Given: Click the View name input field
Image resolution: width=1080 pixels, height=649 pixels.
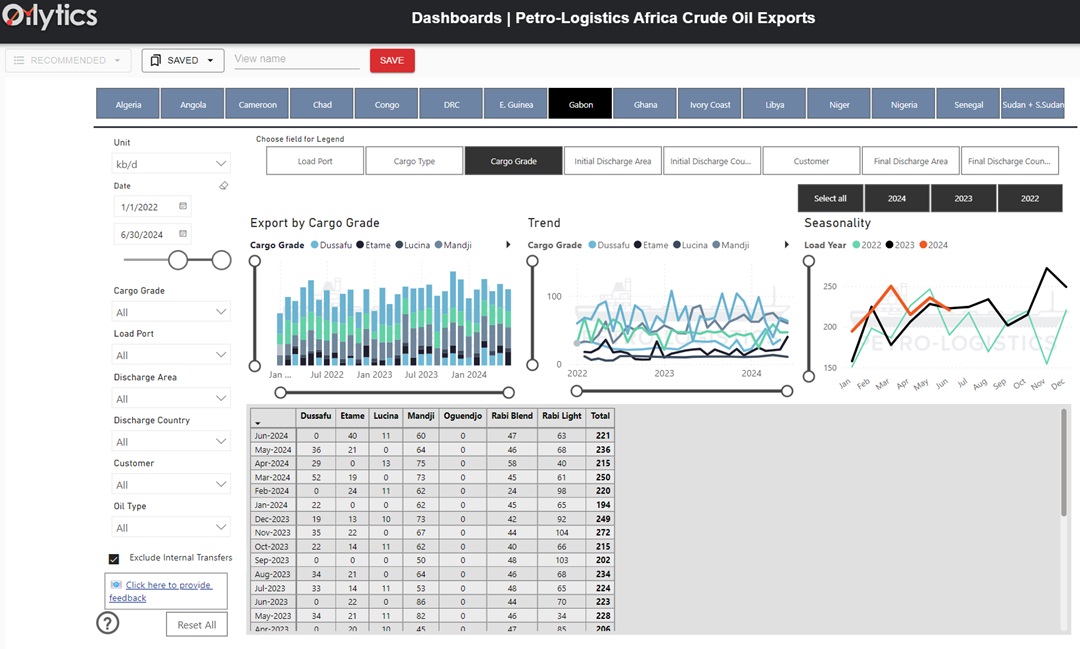Looking at the screenshot, I should pos(297,59).
